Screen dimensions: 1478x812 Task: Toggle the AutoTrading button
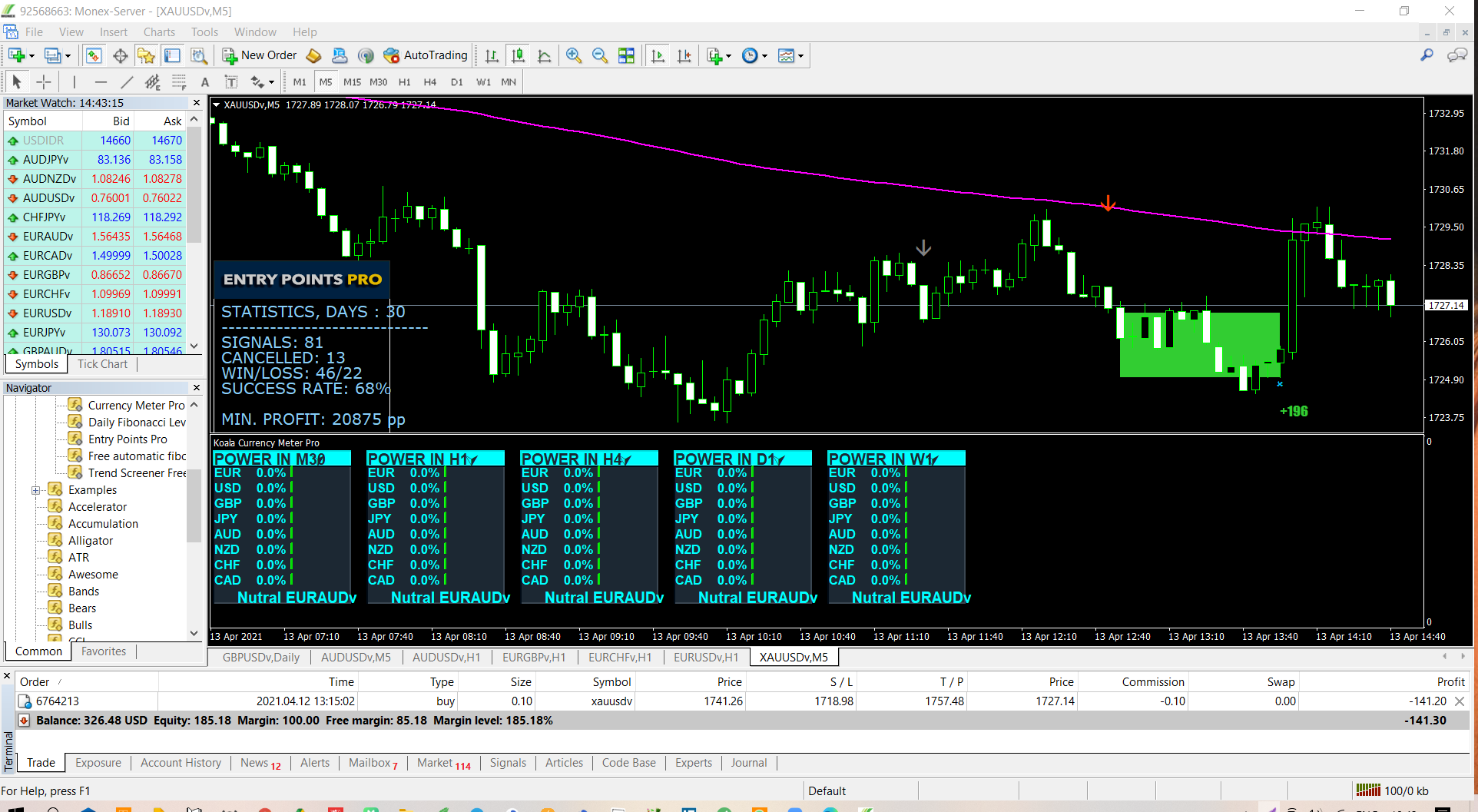pyautogui.click(x=426, y=55)
